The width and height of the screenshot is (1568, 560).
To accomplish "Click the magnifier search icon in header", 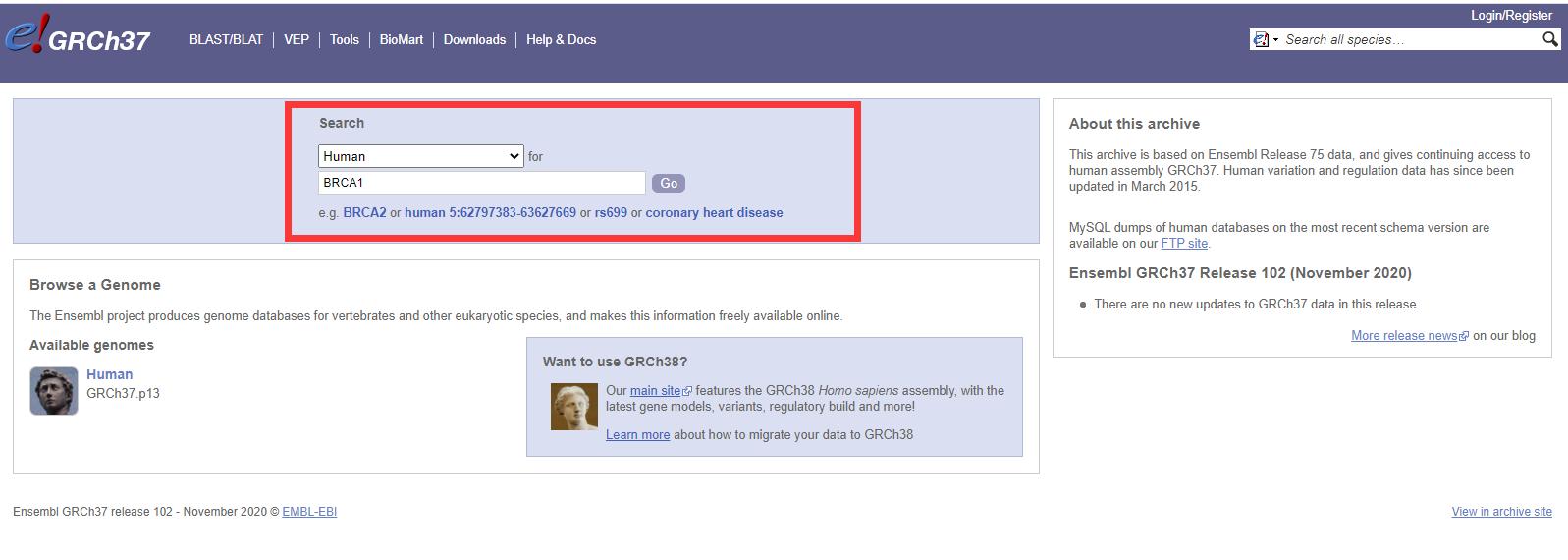I will coord(1549,39).
